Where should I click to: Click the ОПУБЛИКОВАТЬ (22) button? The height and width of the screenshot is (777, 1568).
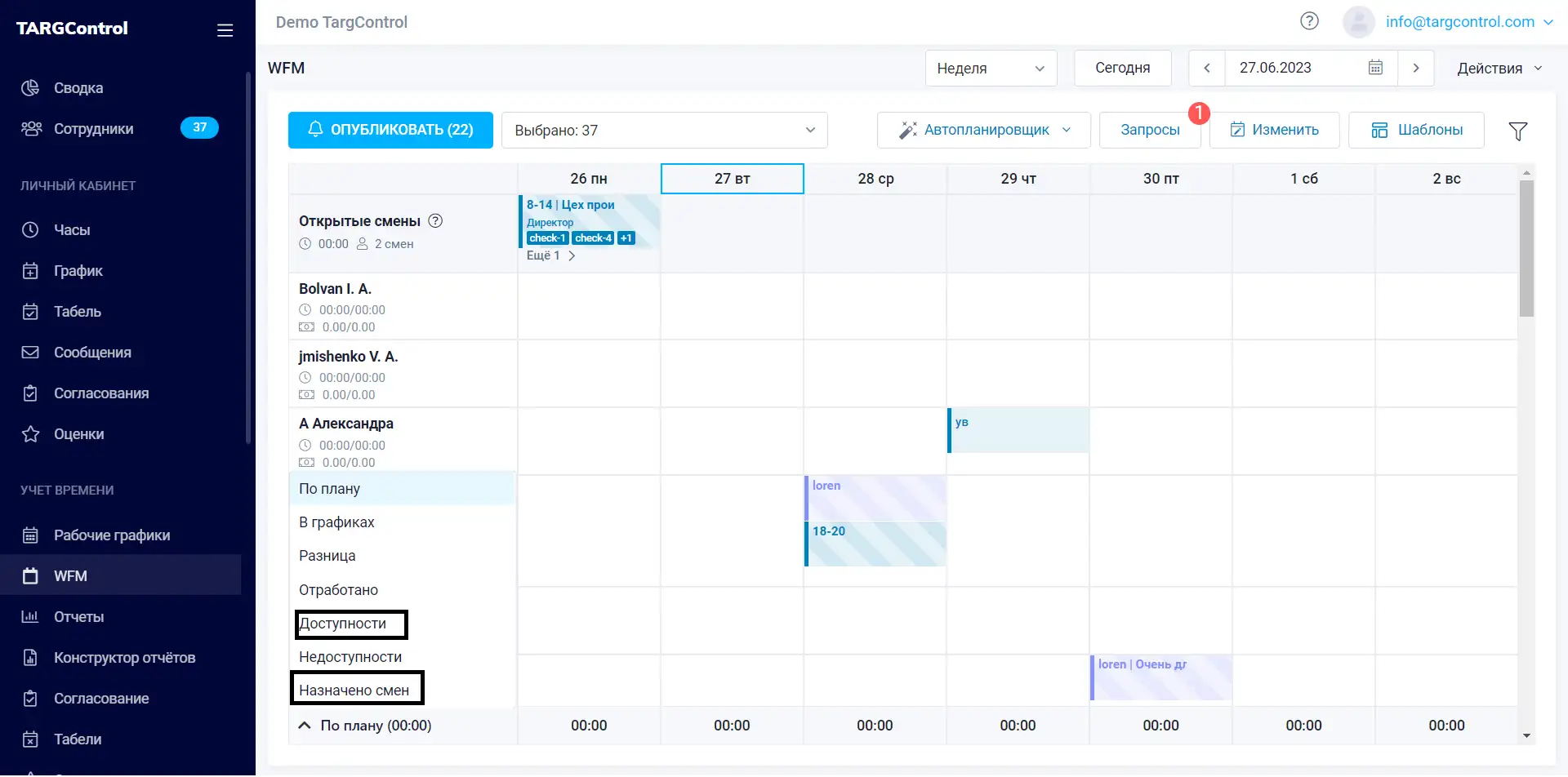(x=390, y=131)
